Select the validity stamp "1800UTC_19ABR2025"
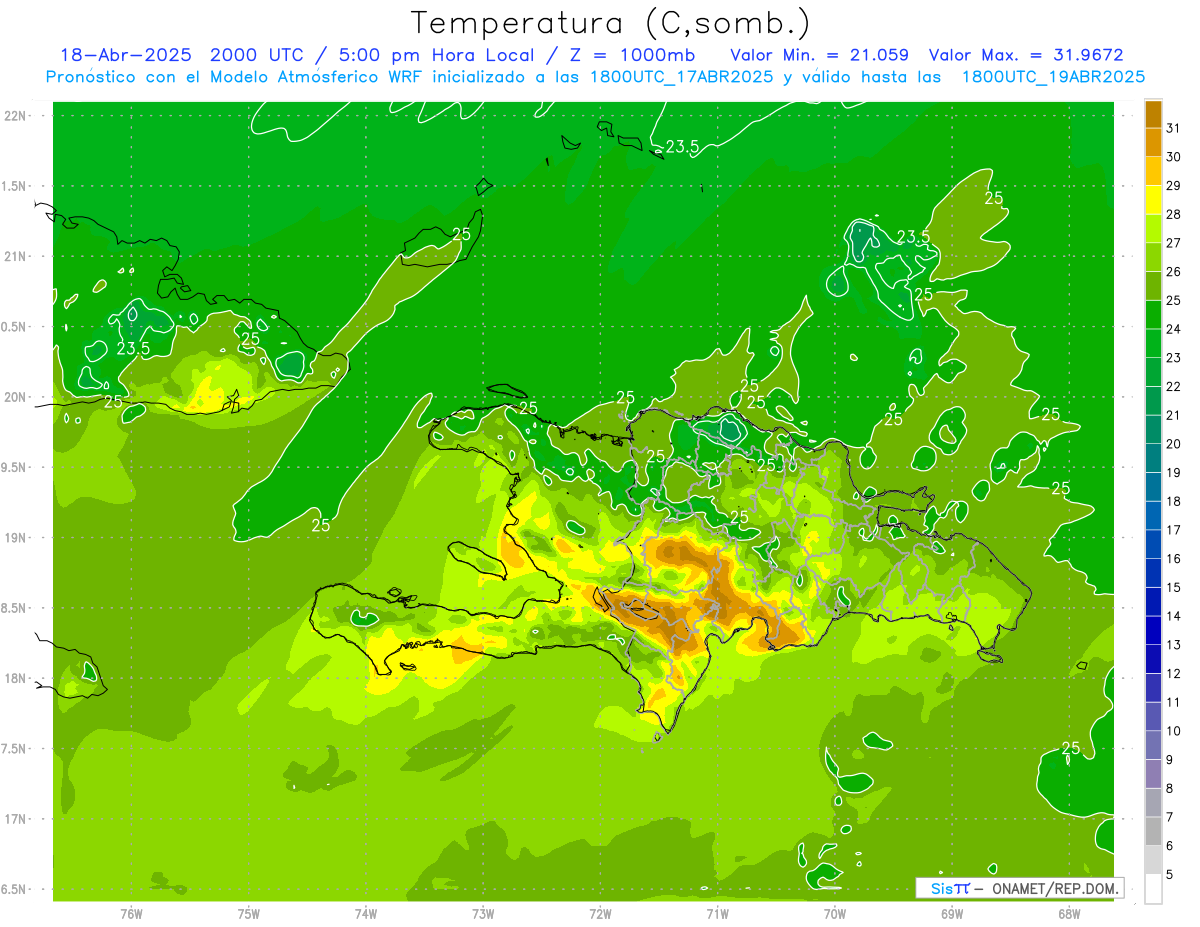 point(1053,77)
